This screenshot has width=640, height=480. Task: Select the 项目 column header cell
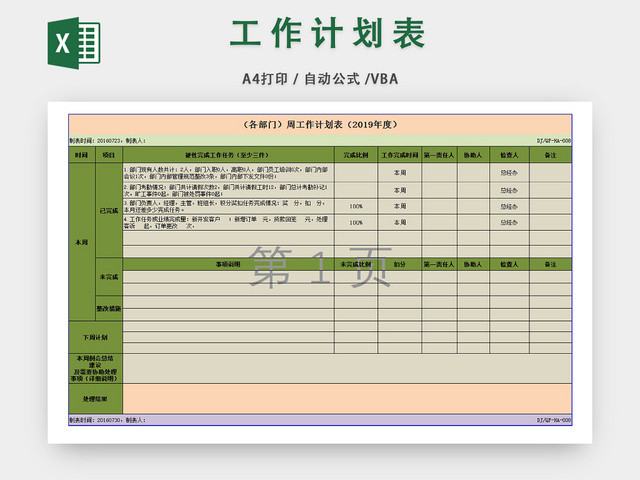tap(109, 156)
